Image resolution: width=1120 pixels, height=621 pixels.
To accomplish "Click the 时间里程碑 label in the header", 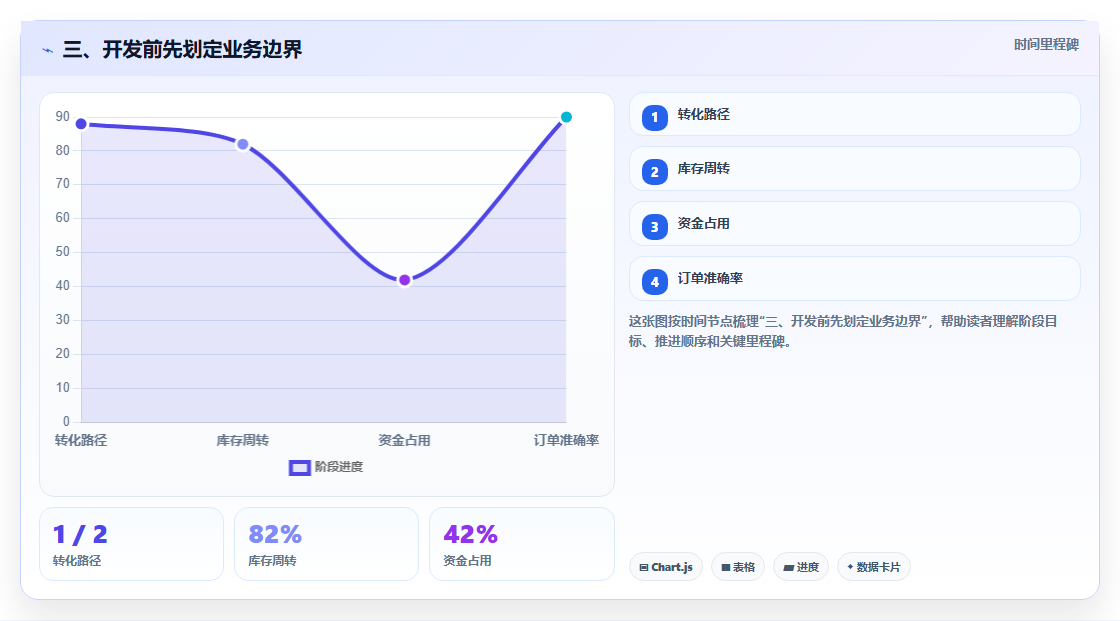I will click(1046, 45).
